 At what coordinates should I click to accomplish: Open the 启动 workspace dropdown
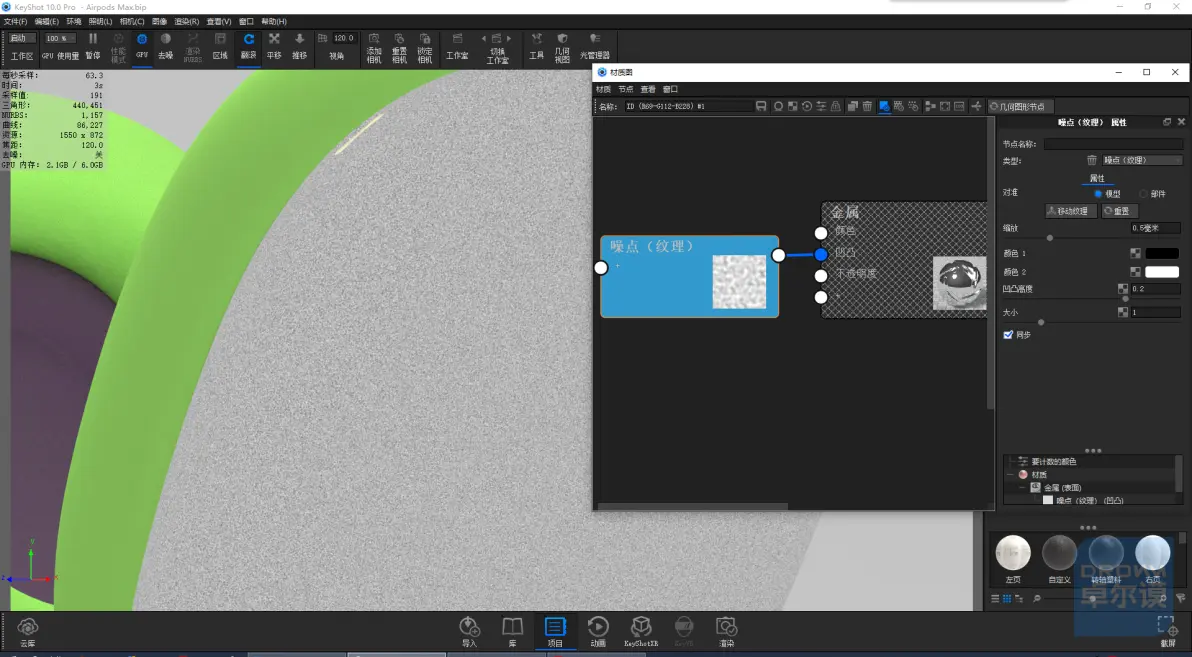[22, 38]
